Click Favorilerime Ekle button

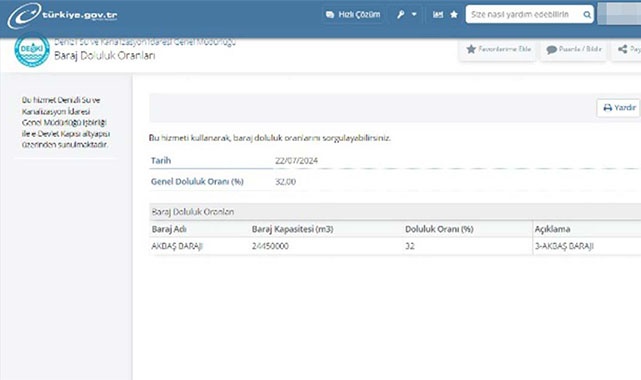click(498, 49)
